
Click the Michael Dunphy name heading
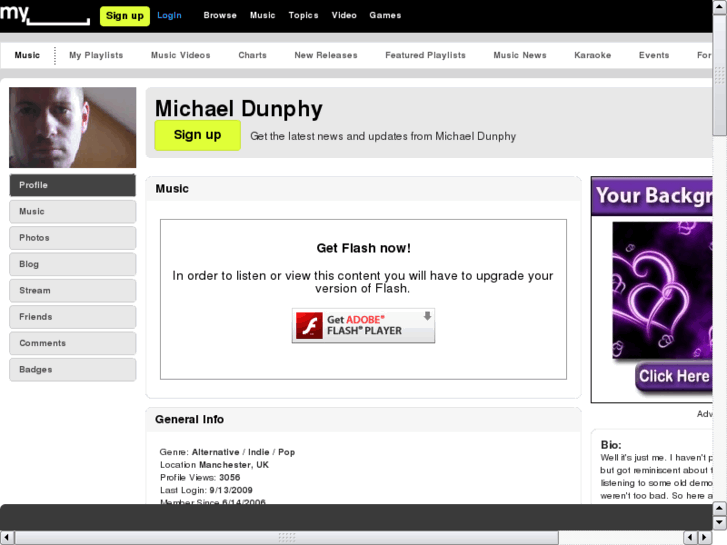(x=239, y=109)
